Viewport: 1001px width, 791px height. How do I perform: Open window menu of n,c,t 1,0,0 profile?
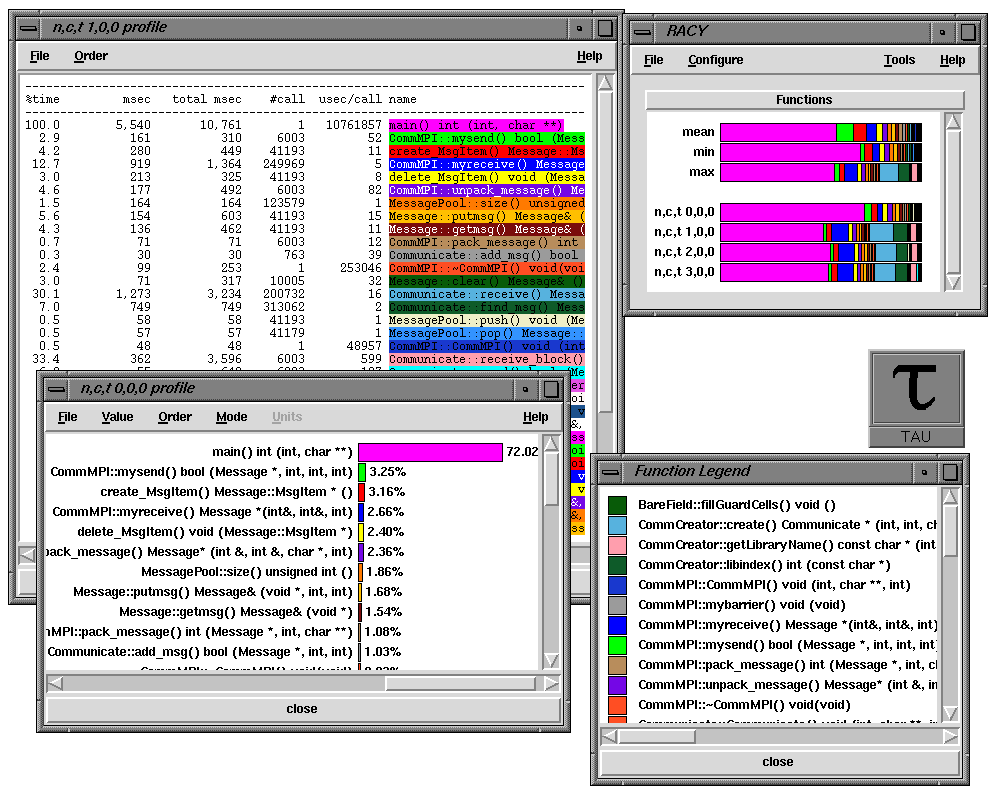29,28
